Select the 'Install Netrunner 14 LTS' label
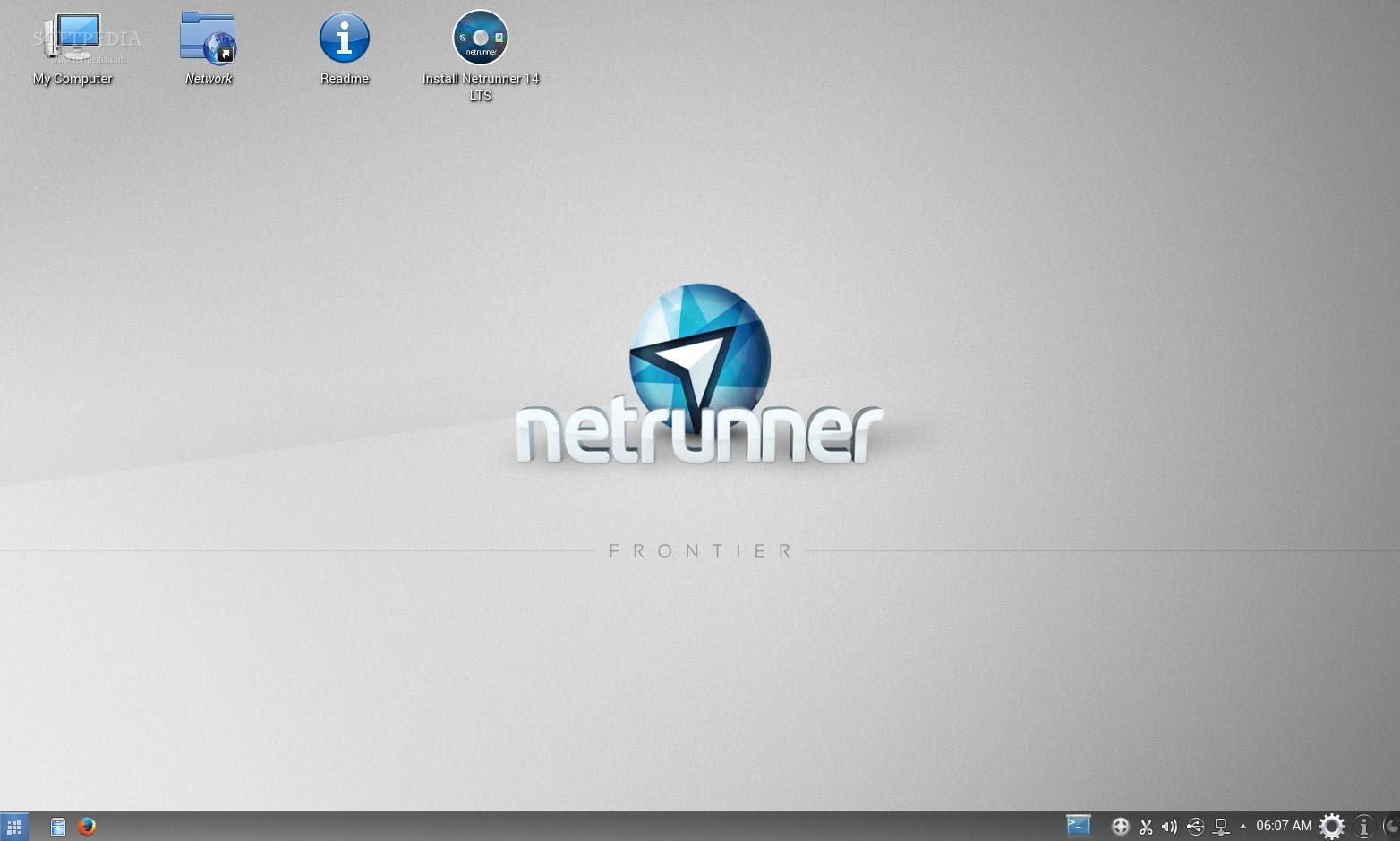The width and height of the screenshot is (1400, 841). [x=481, y=87]
